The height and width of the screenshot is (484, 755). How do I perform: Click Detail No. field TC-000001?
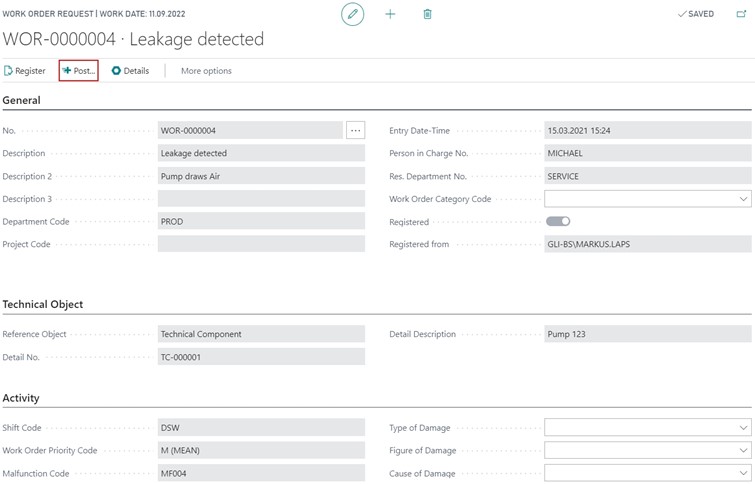[261, 357]
